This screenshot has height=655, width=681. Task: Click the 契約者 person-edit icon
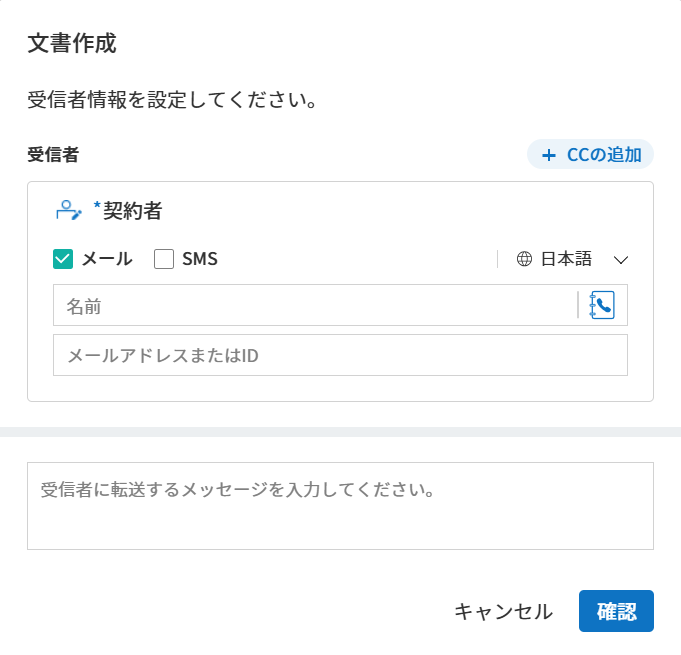68,211
